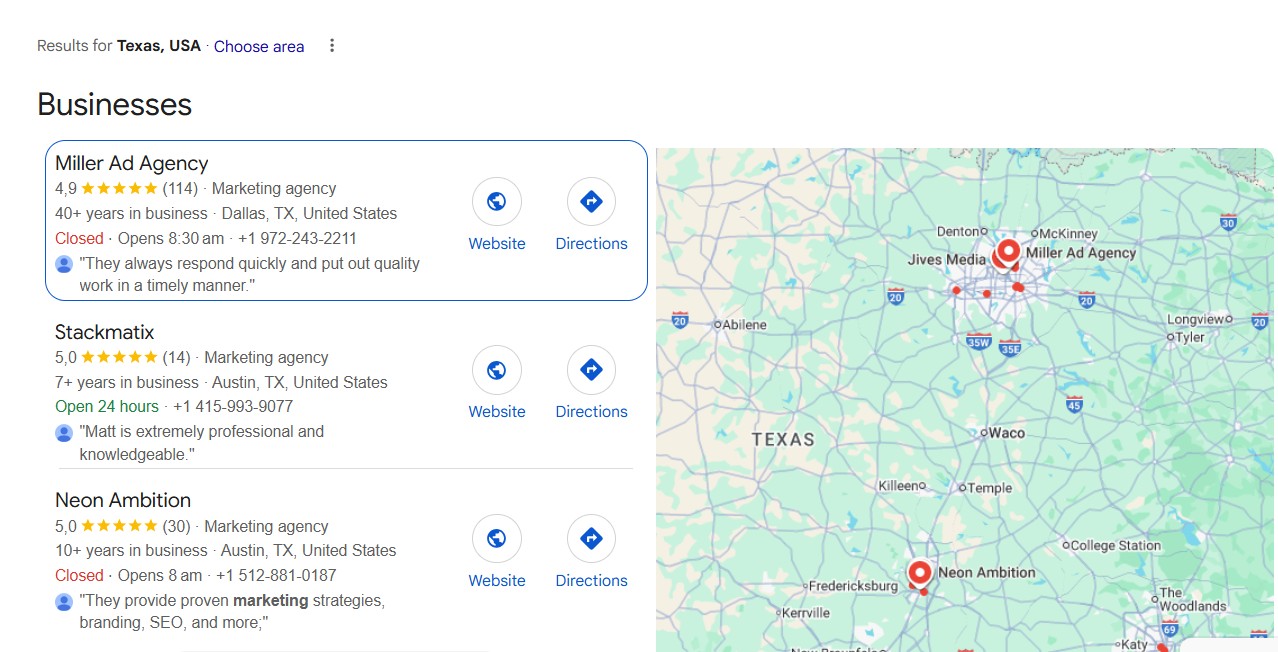Screen dimensions: 1278x652
Task: Open Miller Ad Agency website globe icon
Action: point(497,202)
